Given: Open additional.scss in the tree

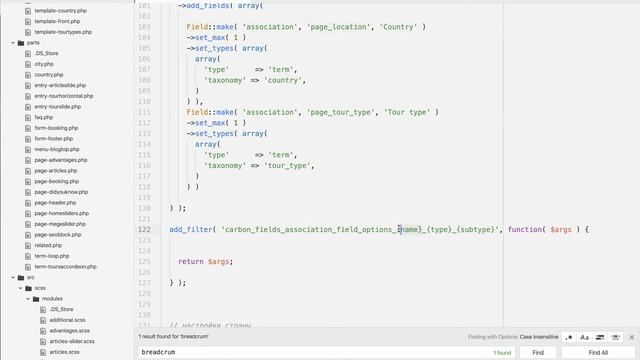Looking at the screenshot, I should click(x=67, y=320).
